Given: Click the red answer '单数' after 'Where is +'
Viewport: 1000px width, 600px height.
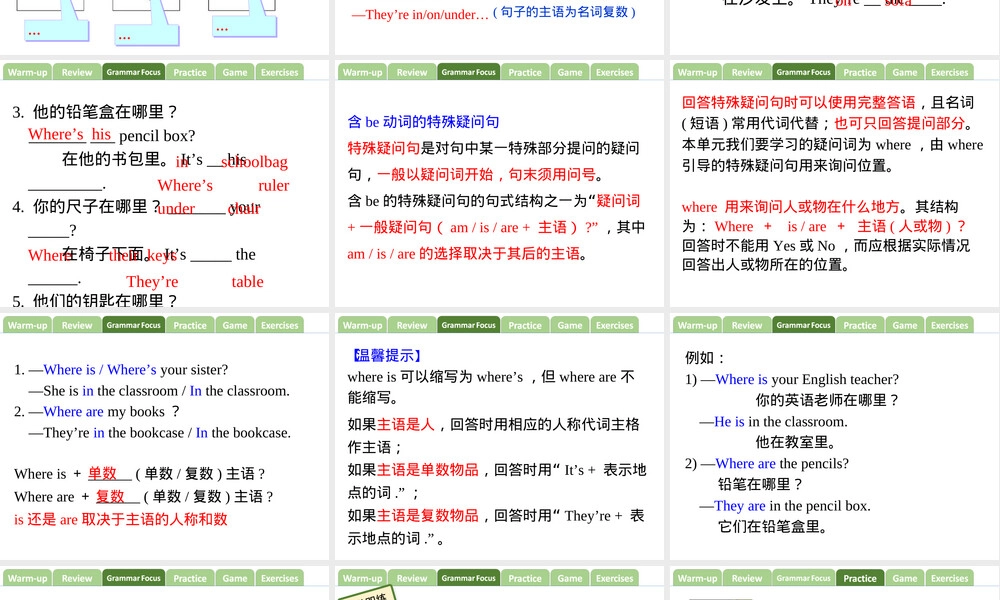Looking at the screenshot, I should tap(102, 474).
